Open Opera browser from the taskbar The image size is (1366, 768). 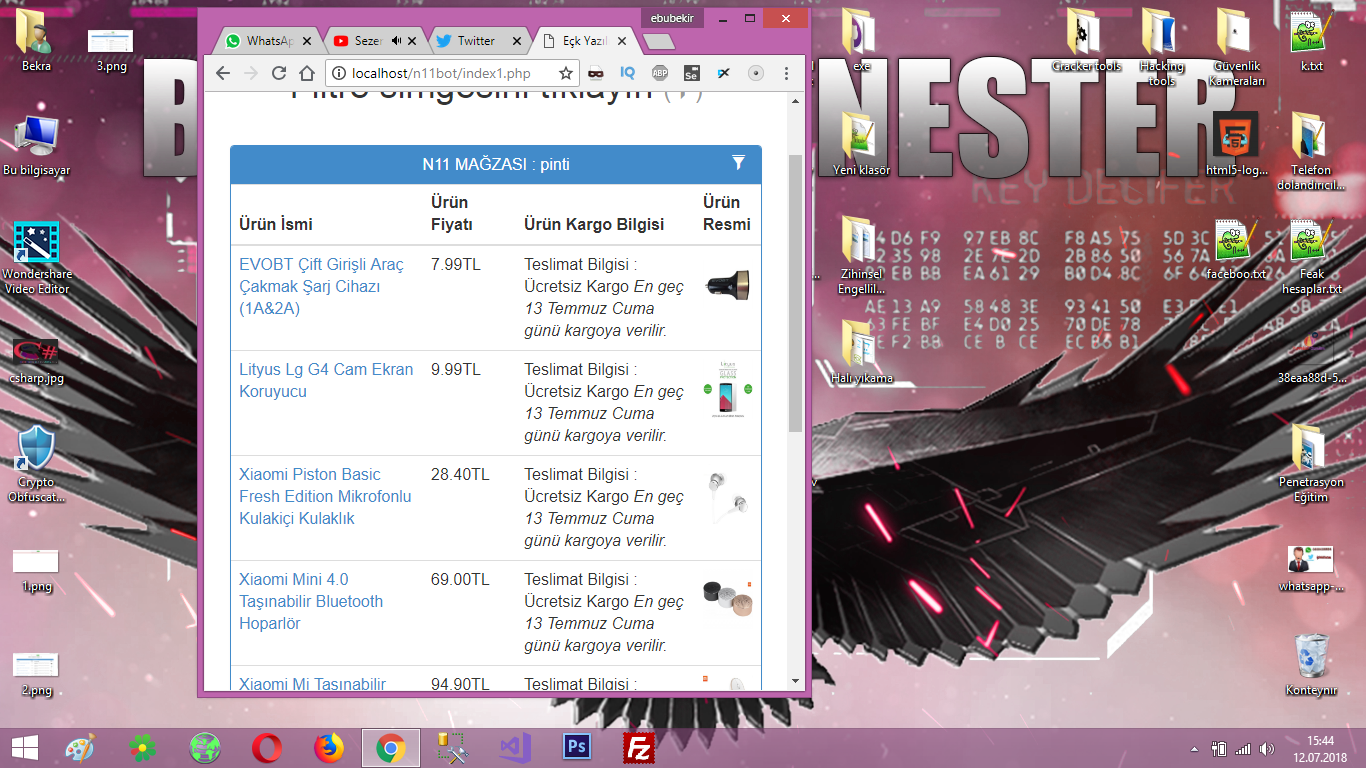266,747
